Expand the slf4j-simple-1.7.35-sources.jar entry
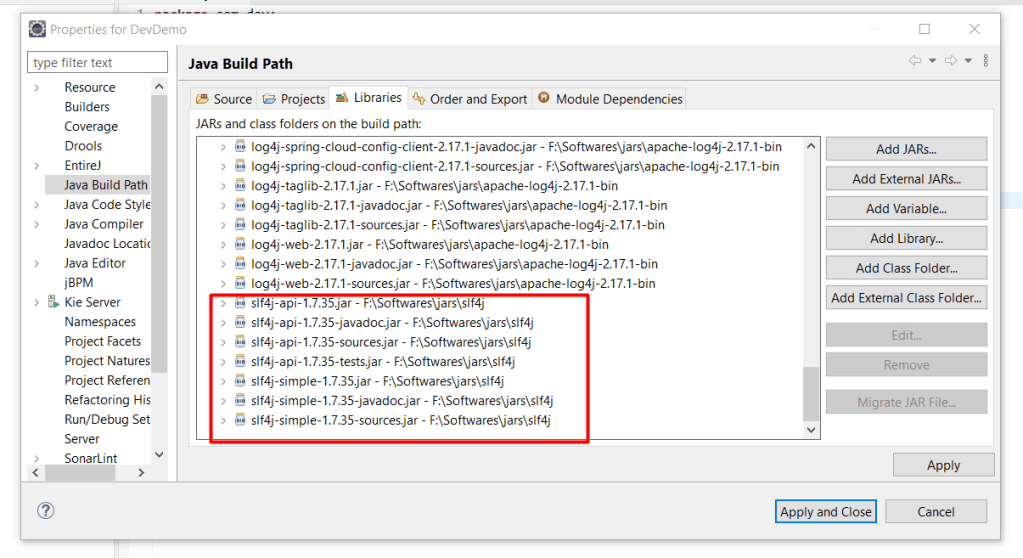 [223, 420]
